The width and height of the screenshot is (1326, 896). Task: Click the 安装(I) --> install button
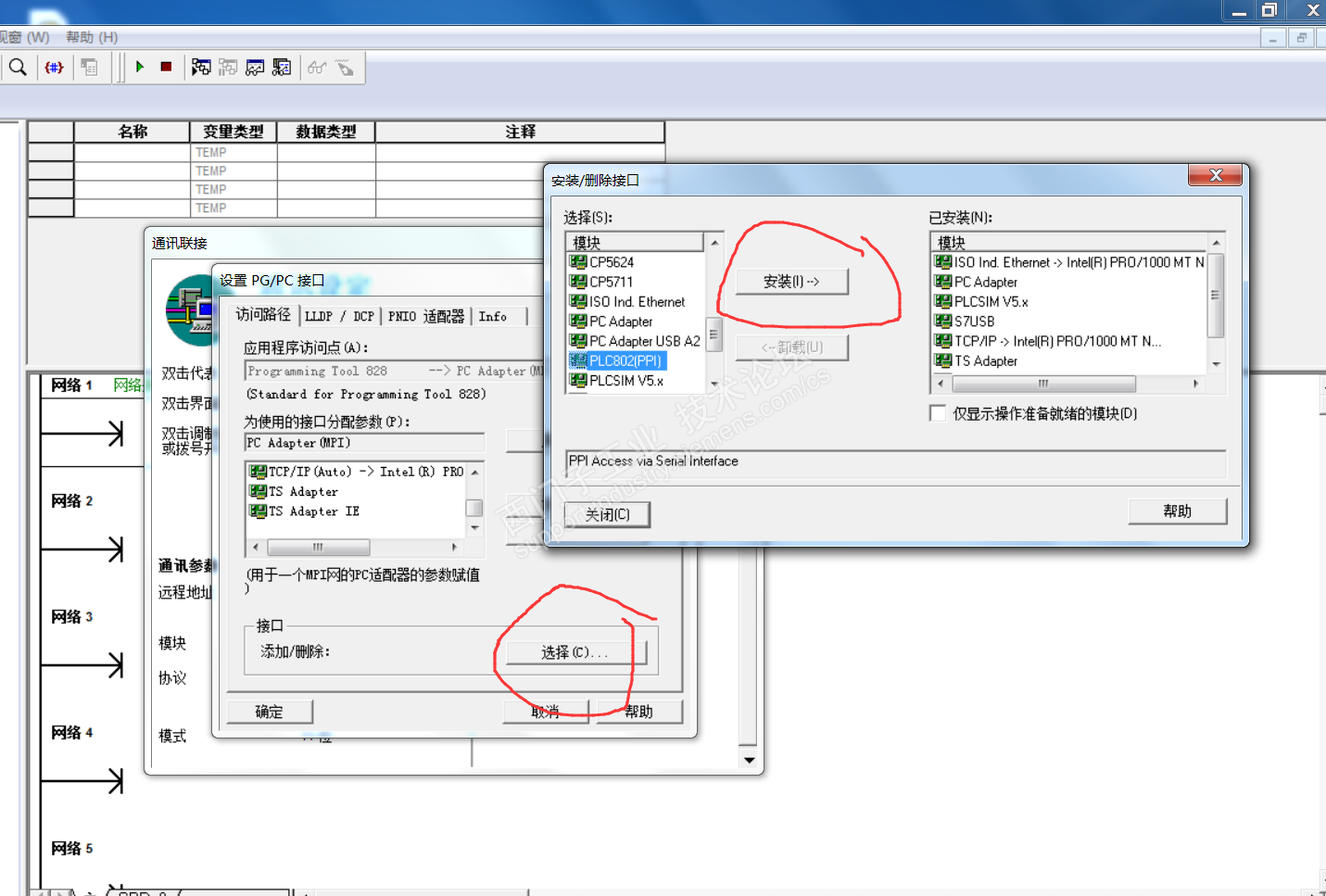[x=791, y=282]
